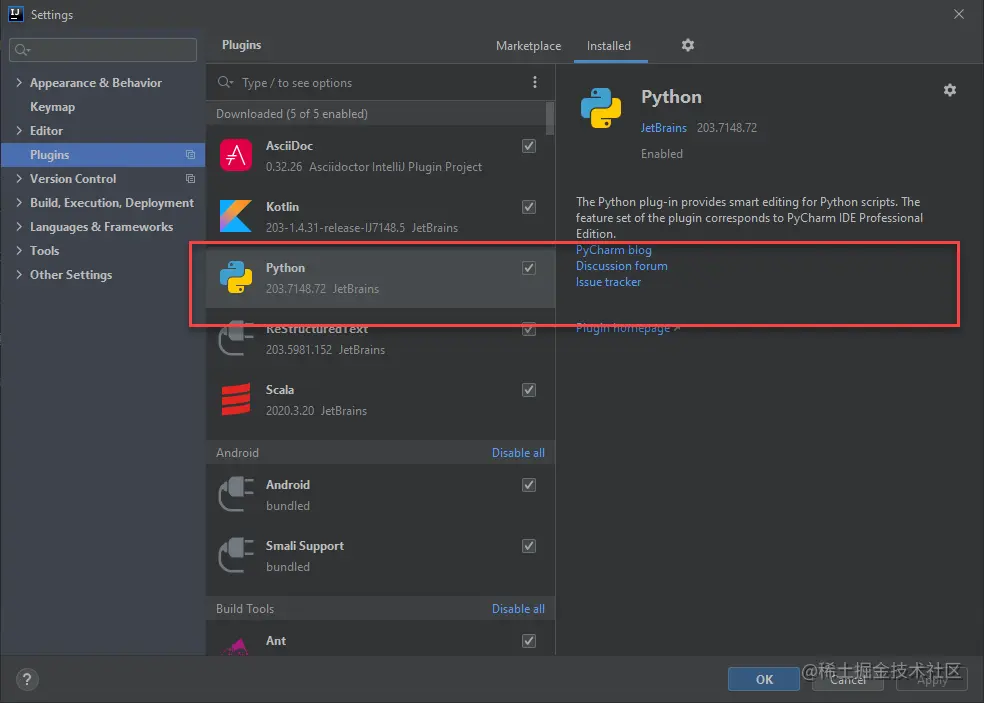Screen dimensions: 984x703
Task: Switch to the Marketplace tab
Action: coord(528,46)
